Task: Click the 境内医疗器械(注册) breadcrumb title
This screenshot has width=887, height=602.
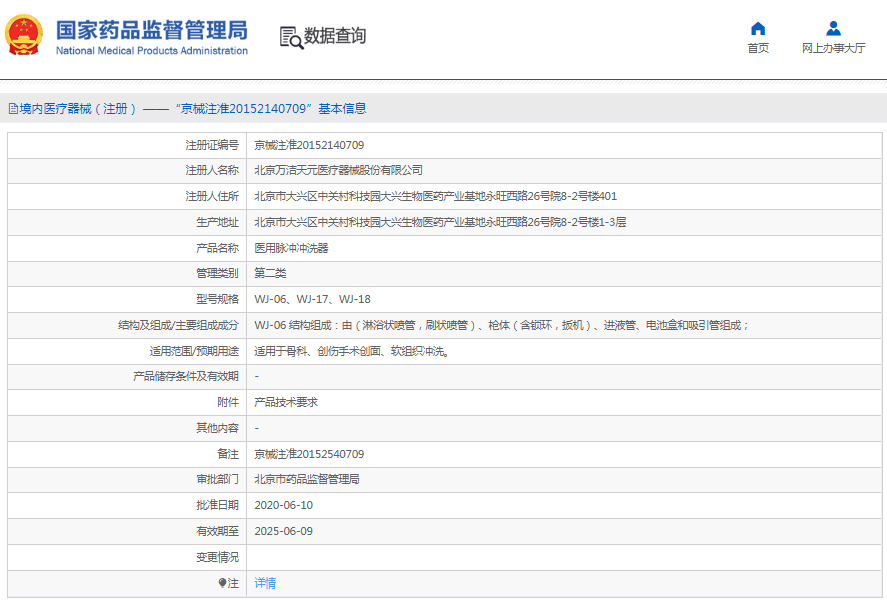Action: click(77, 109)
